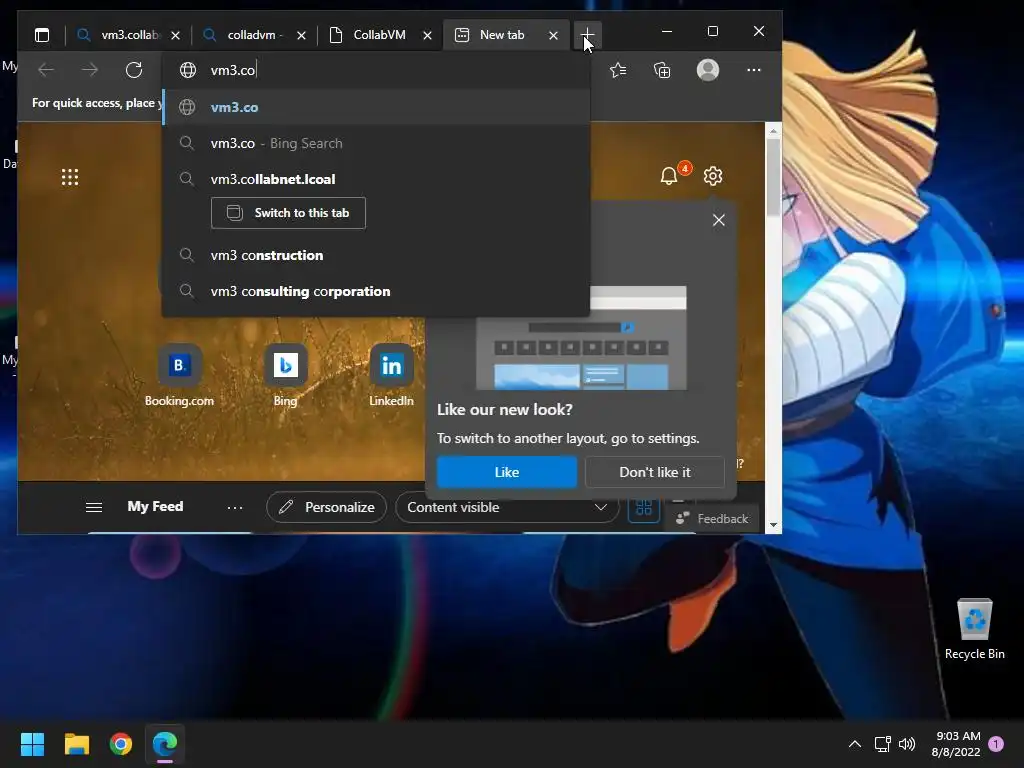Expand the Content visible dropdown
The width and height of the screenshot is (1024, 768).
tap(507, 507)
